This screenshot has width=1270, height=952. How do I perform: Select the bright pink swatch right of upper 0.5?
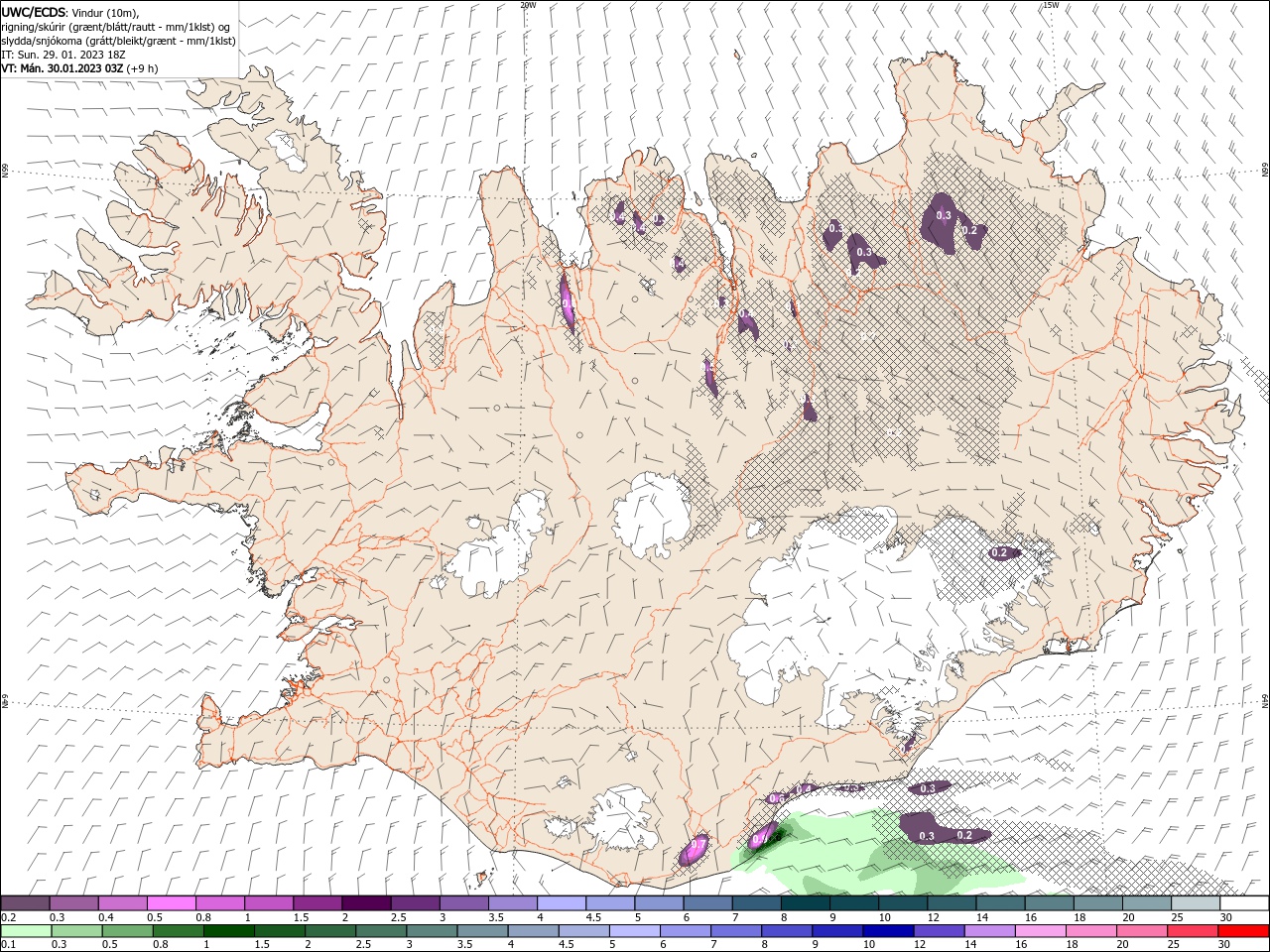tap(171, 903)
